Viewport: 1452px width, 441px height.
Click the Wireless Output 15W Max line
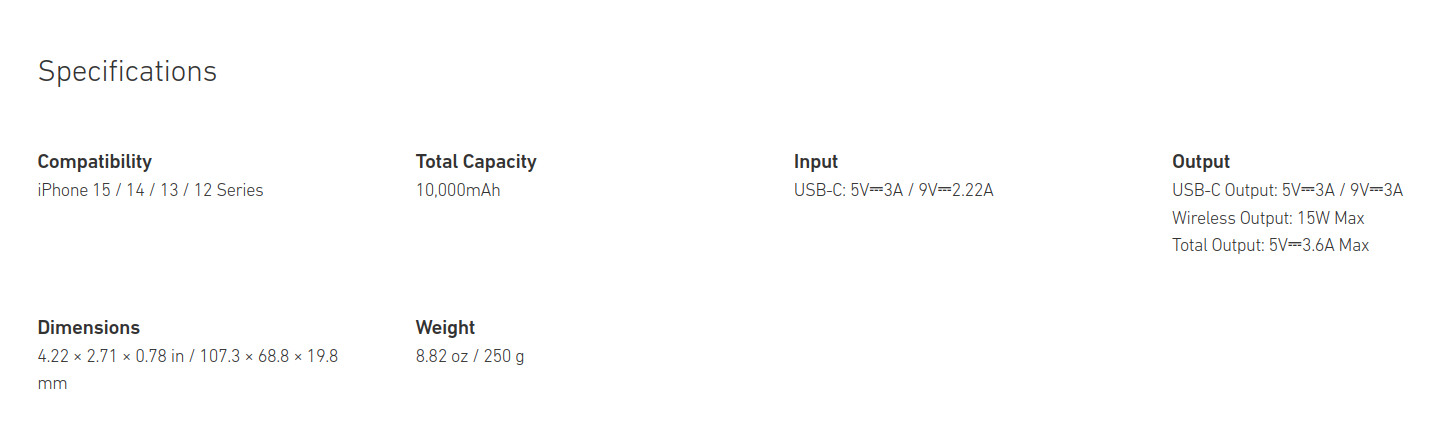click(1268, 218)
